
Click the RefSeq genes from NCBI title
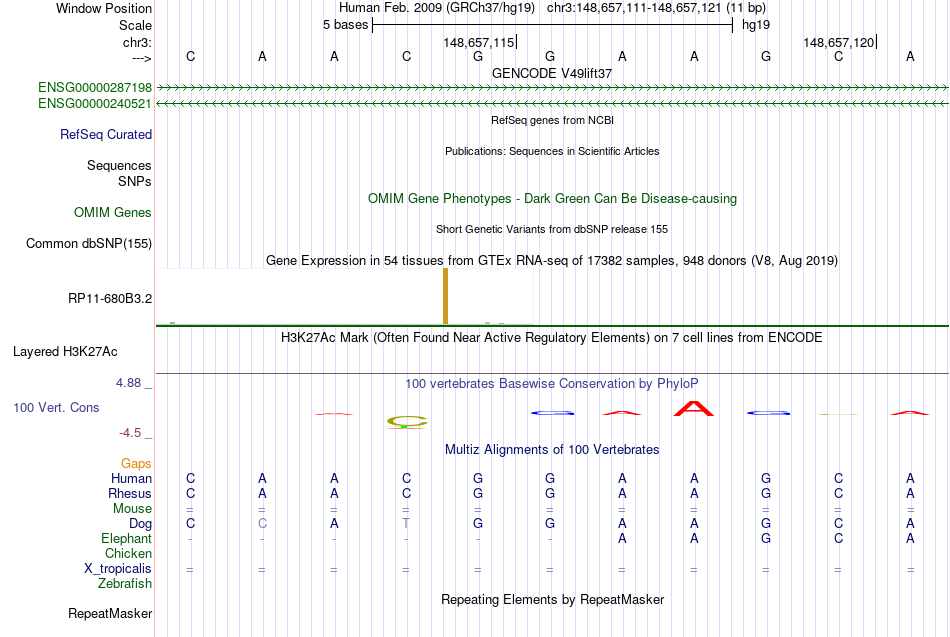click(x=553, y=120)
